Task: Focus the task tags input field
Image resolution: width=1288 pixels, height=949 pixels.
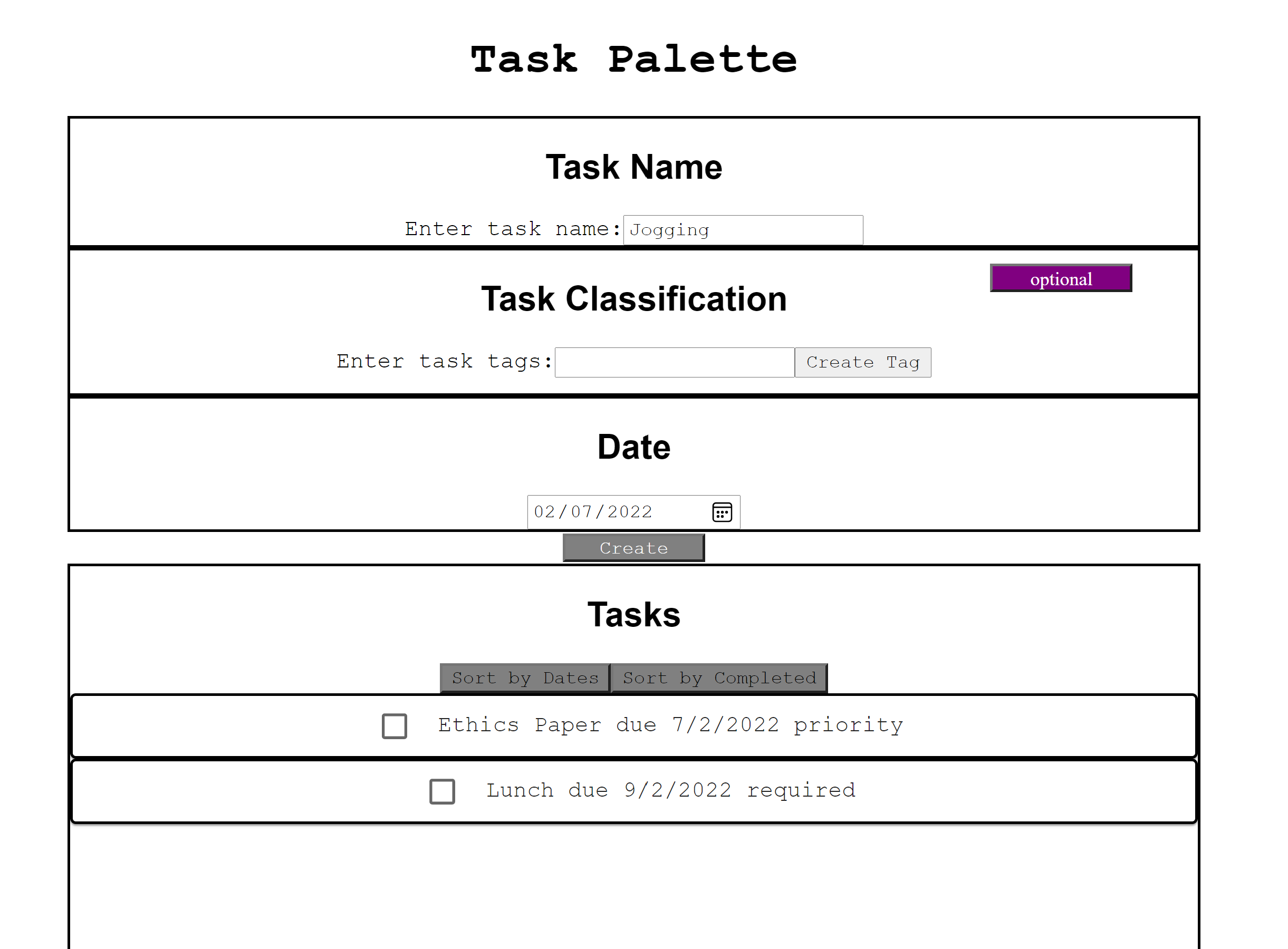Action: [x=674, y=363]
